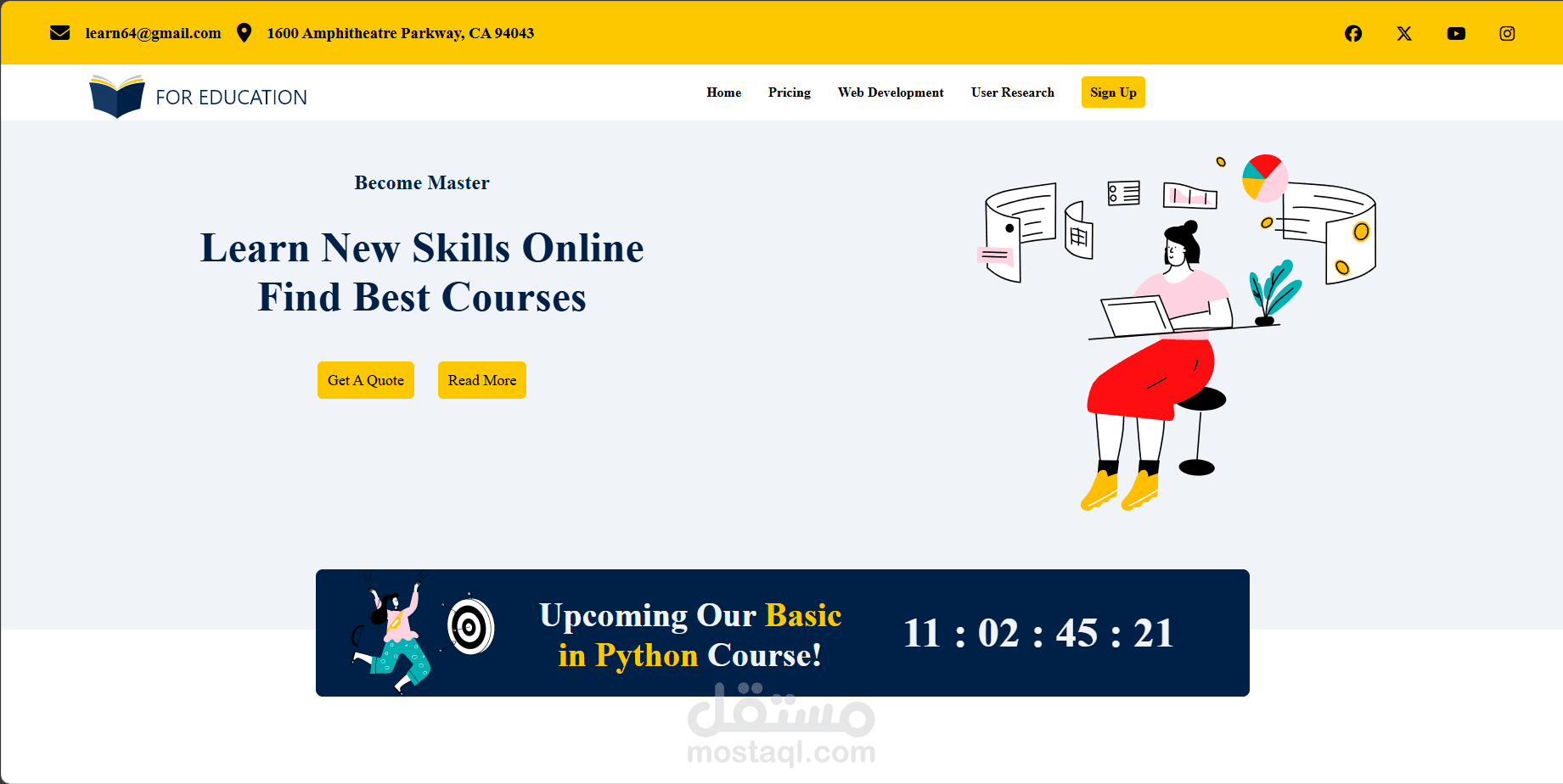Click the 'Upcoming Our Basic' banner text
1563x784 pixels.
(690, 615)
